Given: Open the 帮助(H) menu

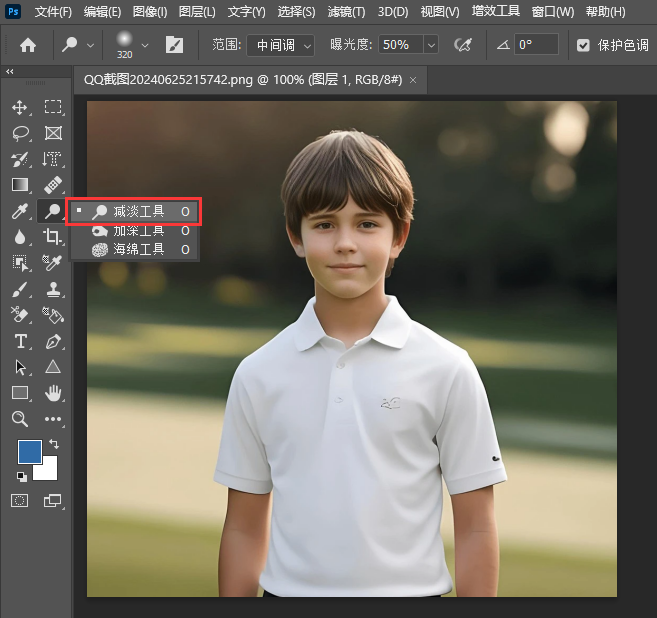Looking at the screenshot, I should click(x=605, y=12).
